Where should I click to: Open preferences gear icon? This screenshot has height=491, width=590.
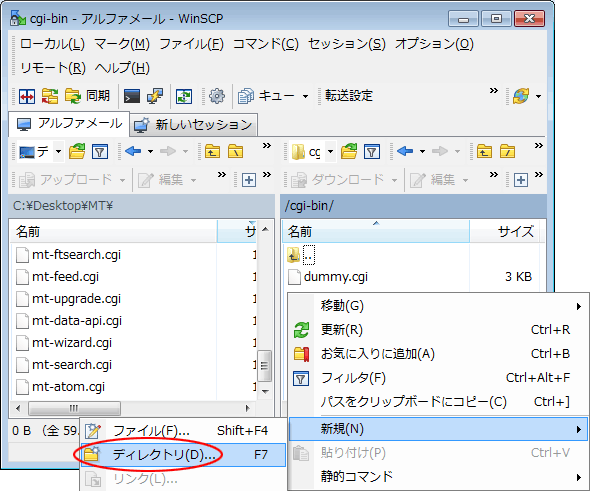(x=217, y=96)
